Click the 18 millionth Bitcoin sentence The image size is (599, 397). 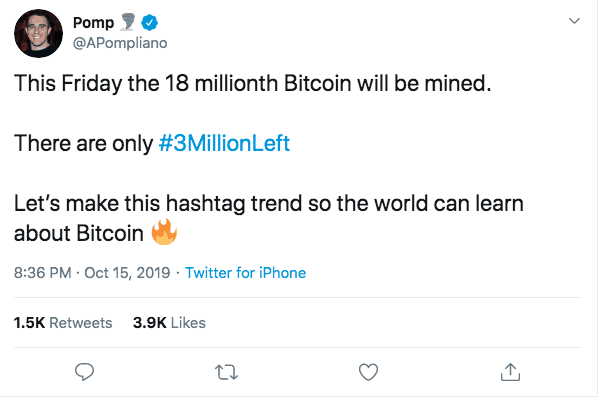253,84
